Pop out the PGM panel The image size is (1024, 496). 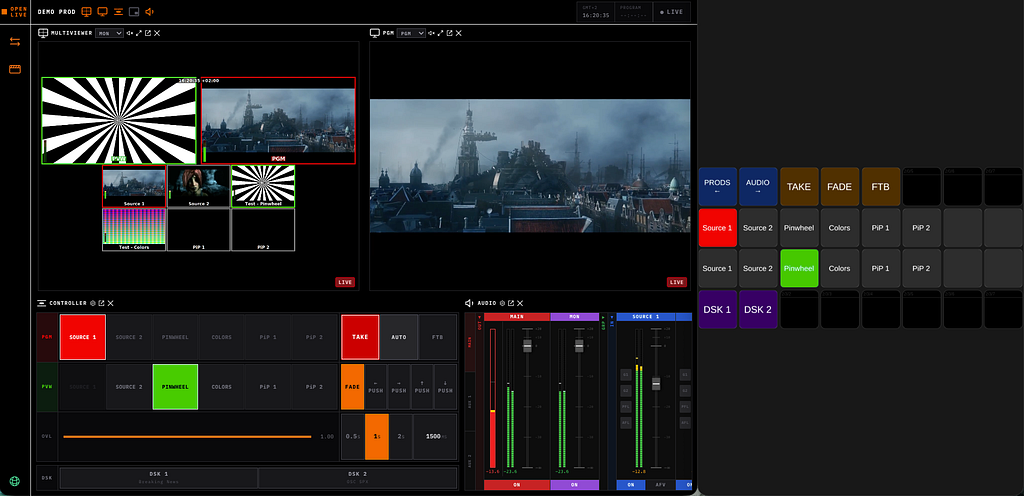[450, 33]
